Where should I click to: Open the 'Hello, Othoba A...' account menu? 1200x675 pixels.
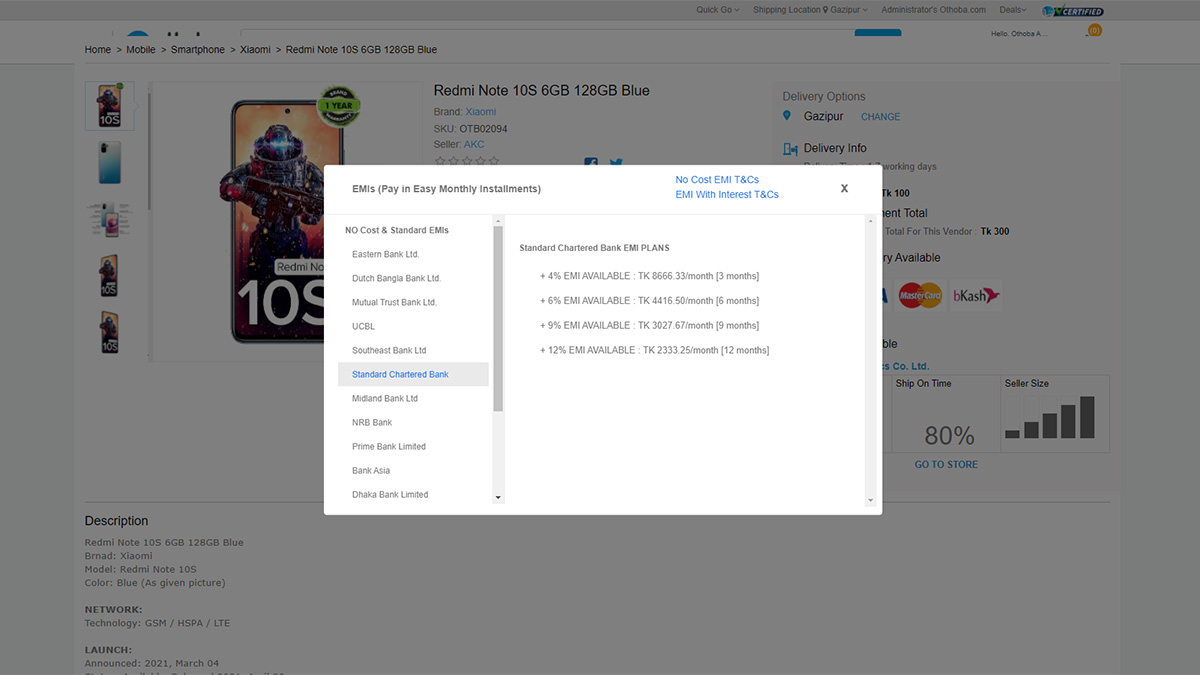tap(1018, 34)
